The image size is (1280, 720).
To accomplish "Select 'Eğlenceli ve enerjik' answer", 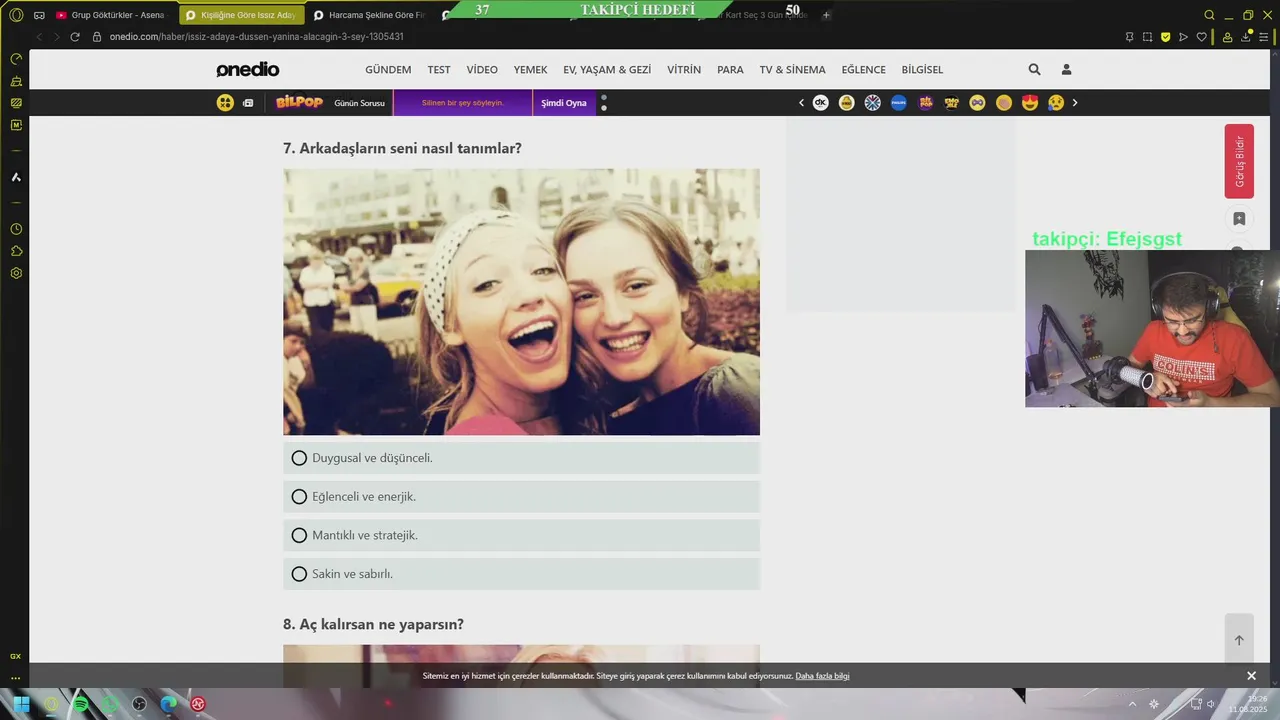I will point(521,497).
